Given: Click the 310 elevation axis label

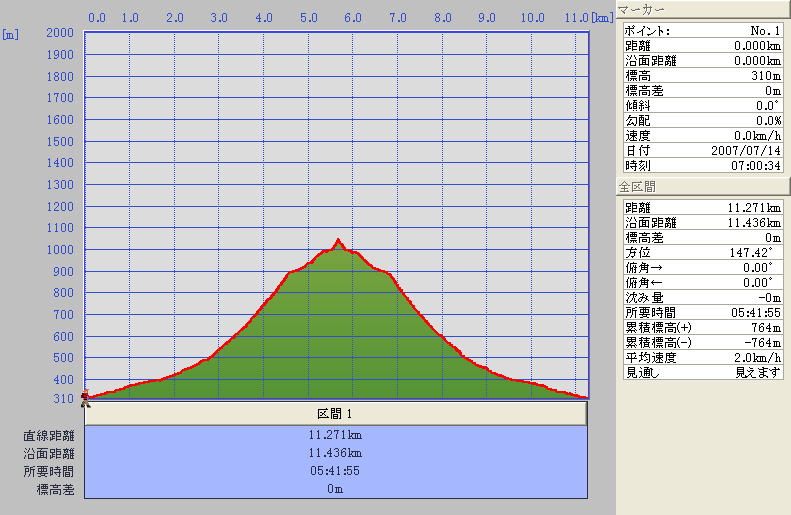Looking at the screenshot, I should [x=64, y=399].
